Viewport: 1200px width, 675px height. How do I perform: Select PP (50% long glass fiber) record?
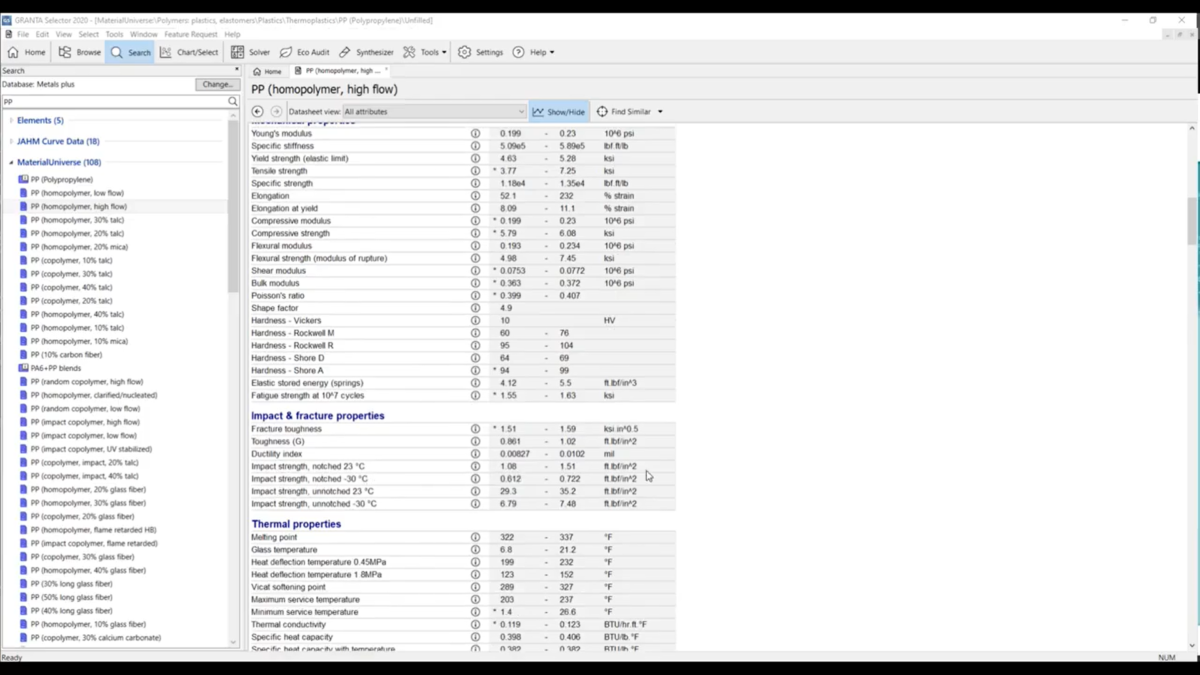pos(71,597)
